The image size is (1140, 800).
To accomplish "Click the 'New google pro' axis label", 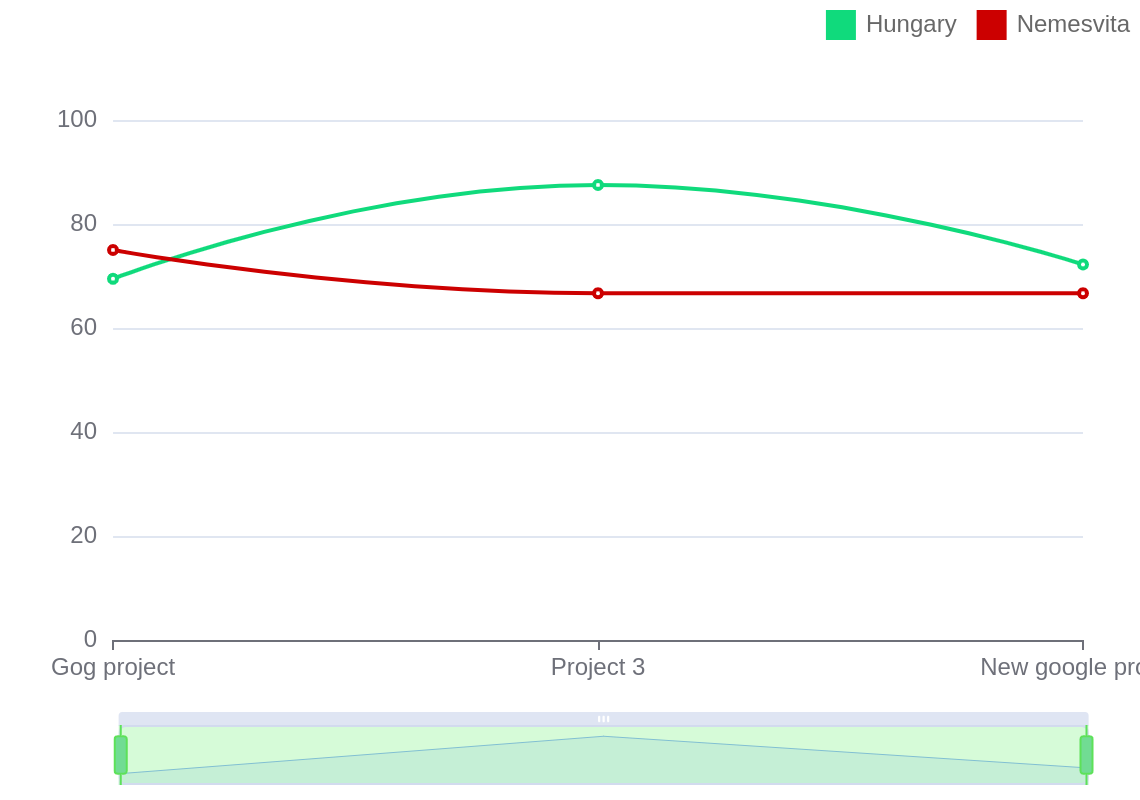I will [1059, 667].
